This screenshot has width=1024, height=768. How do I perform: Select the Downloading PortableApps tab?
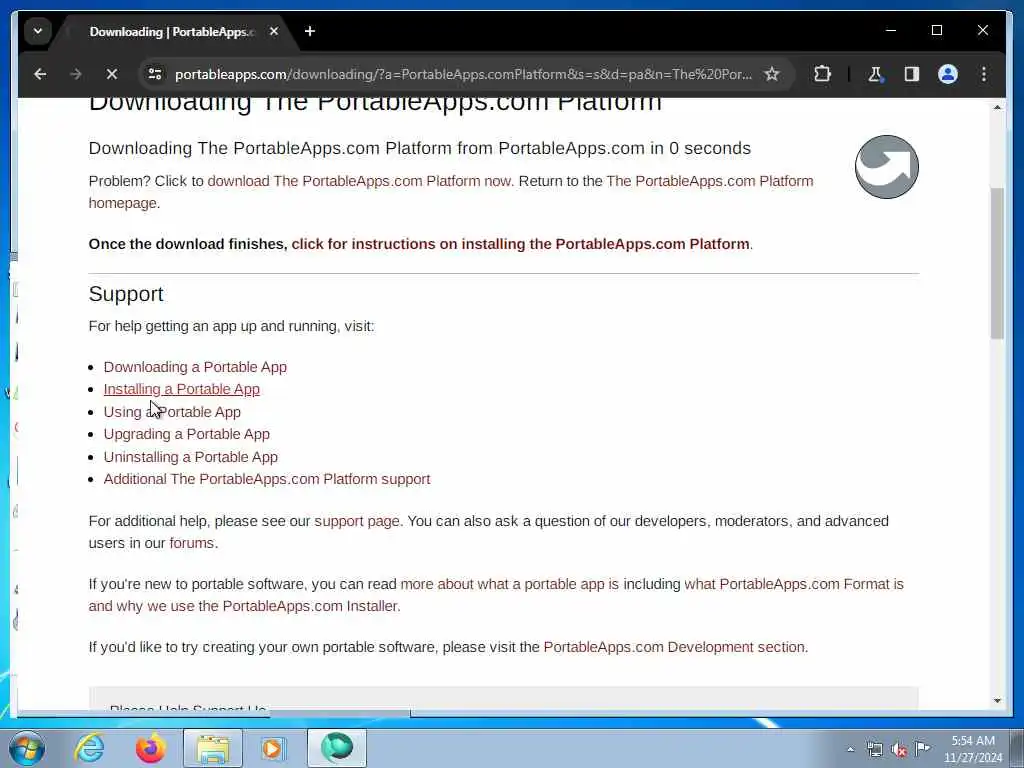tap(171, 31)
